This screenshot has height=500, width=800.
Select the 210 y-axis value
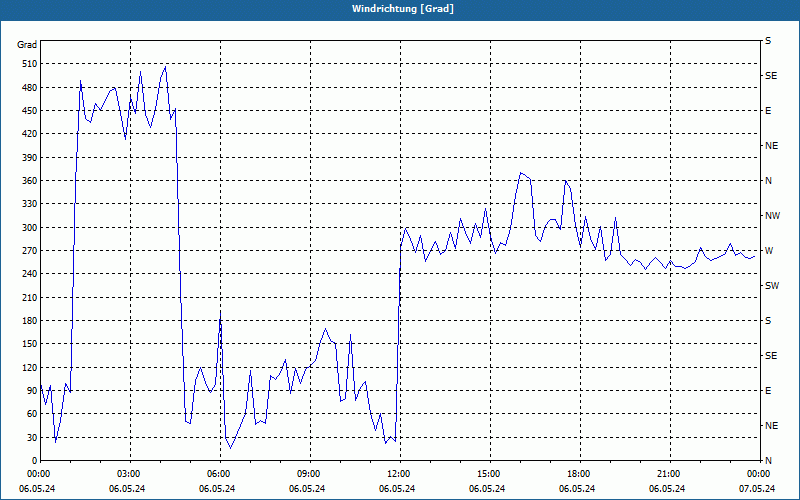pyautogui.click(x=31, y=297)
